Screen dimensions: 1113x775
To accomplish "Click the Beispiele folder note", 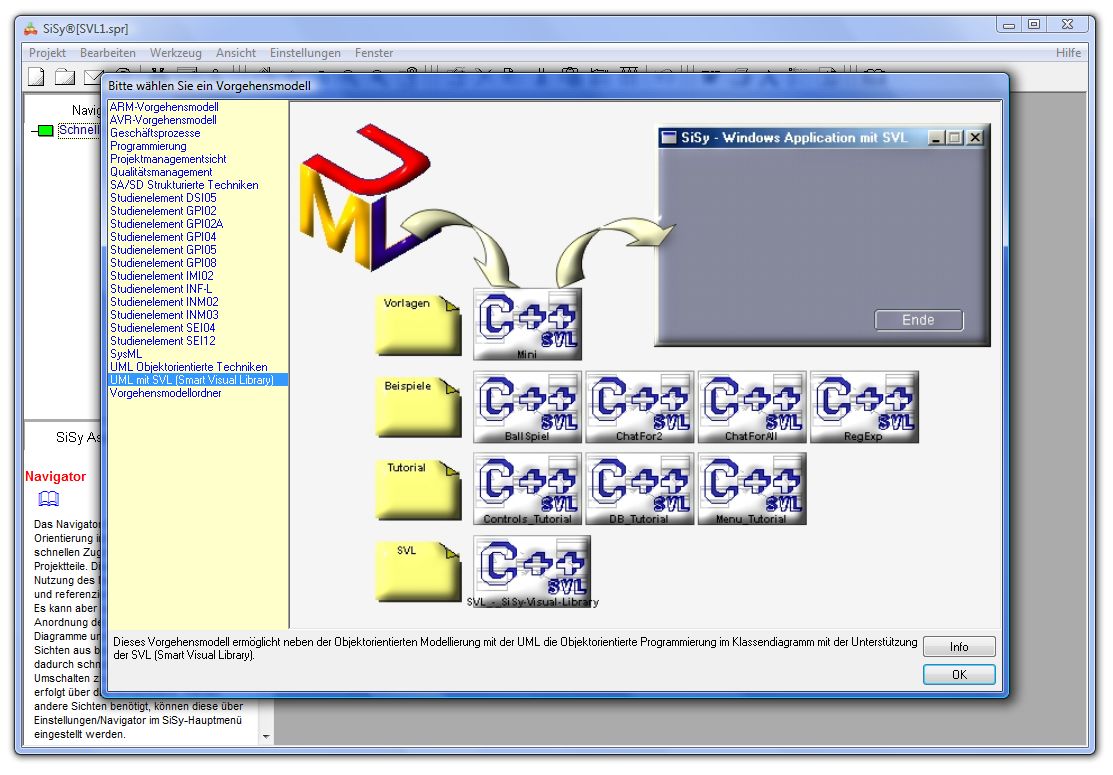I will click(418, 407).
